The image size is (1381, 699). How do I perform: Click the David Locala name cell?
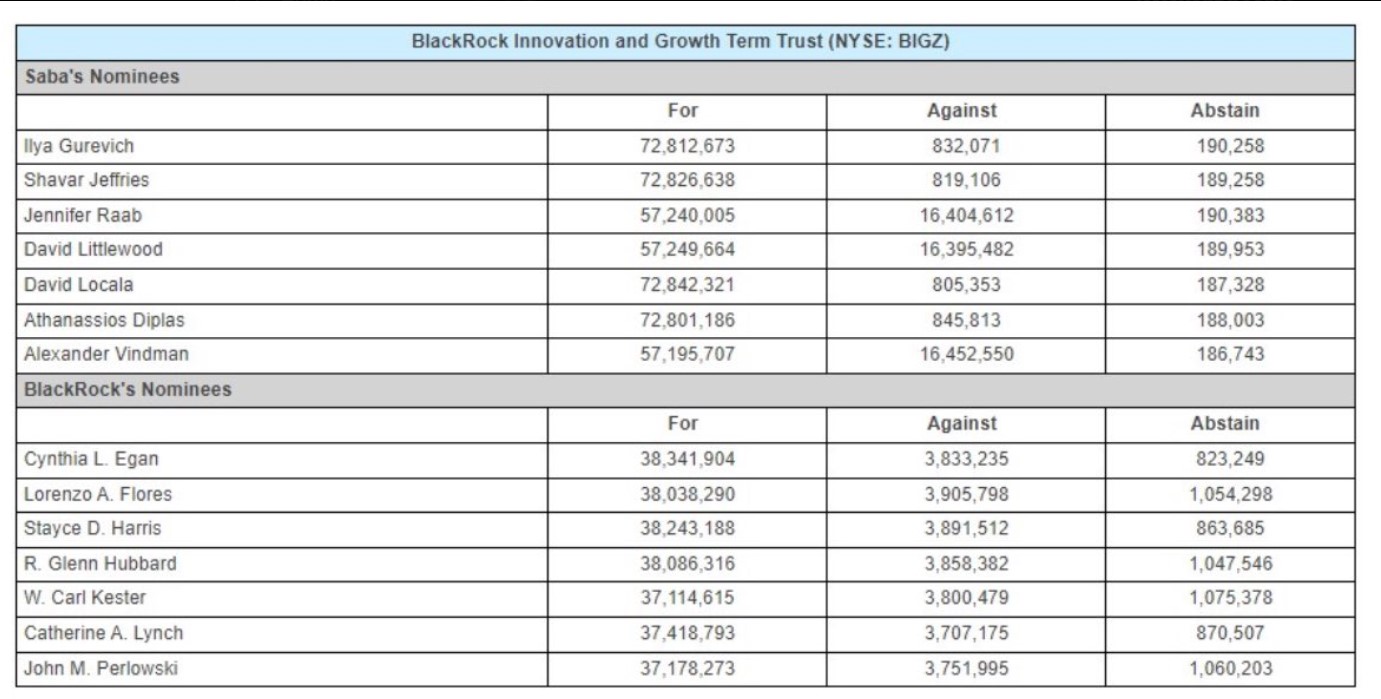click(x=79, y=285)
